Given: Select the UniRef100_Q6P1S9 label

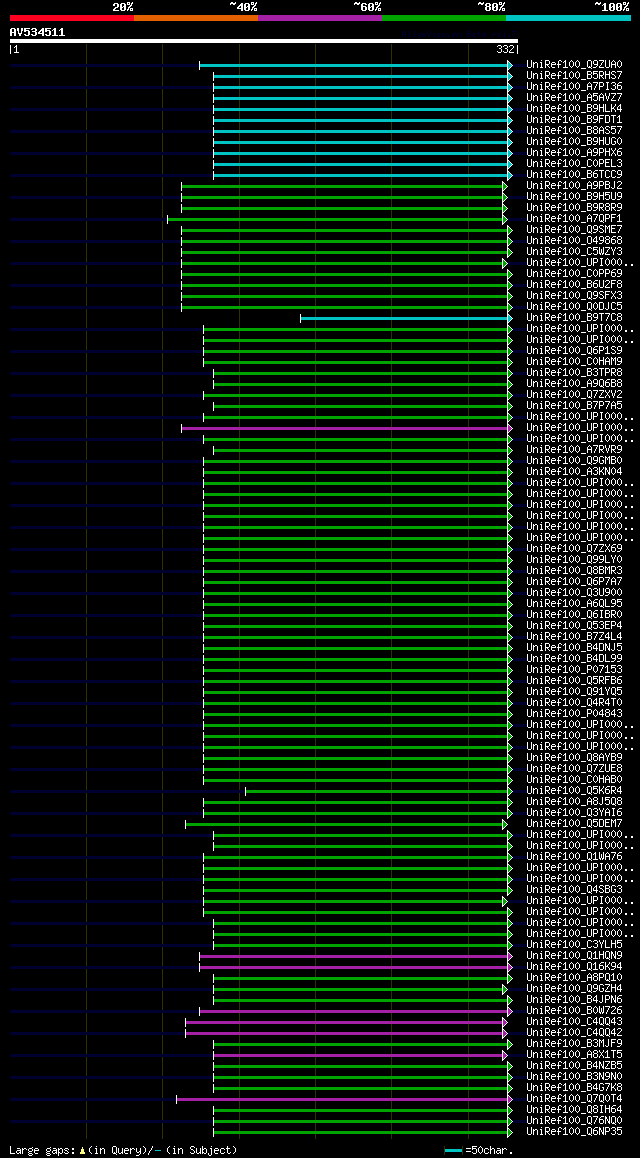Looking at the screenshot, I should click(574, 352).
